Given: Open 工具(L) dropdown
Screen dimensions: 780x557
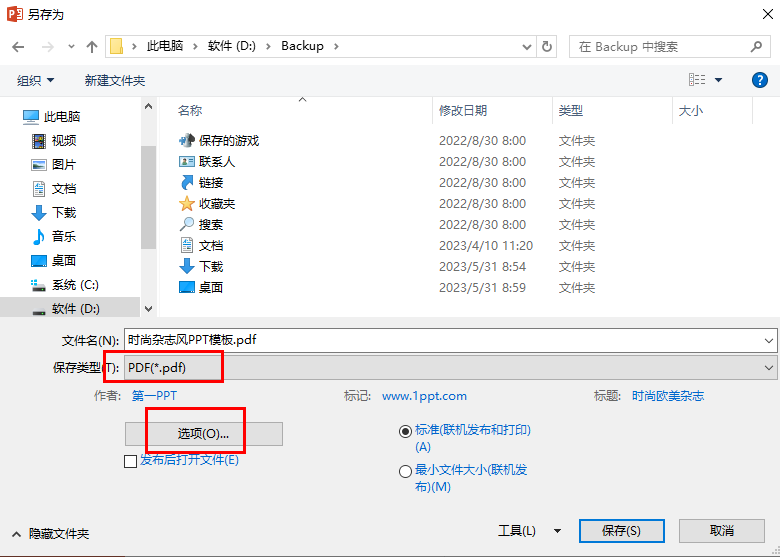Looking at the screenshot, I should 530,531.
